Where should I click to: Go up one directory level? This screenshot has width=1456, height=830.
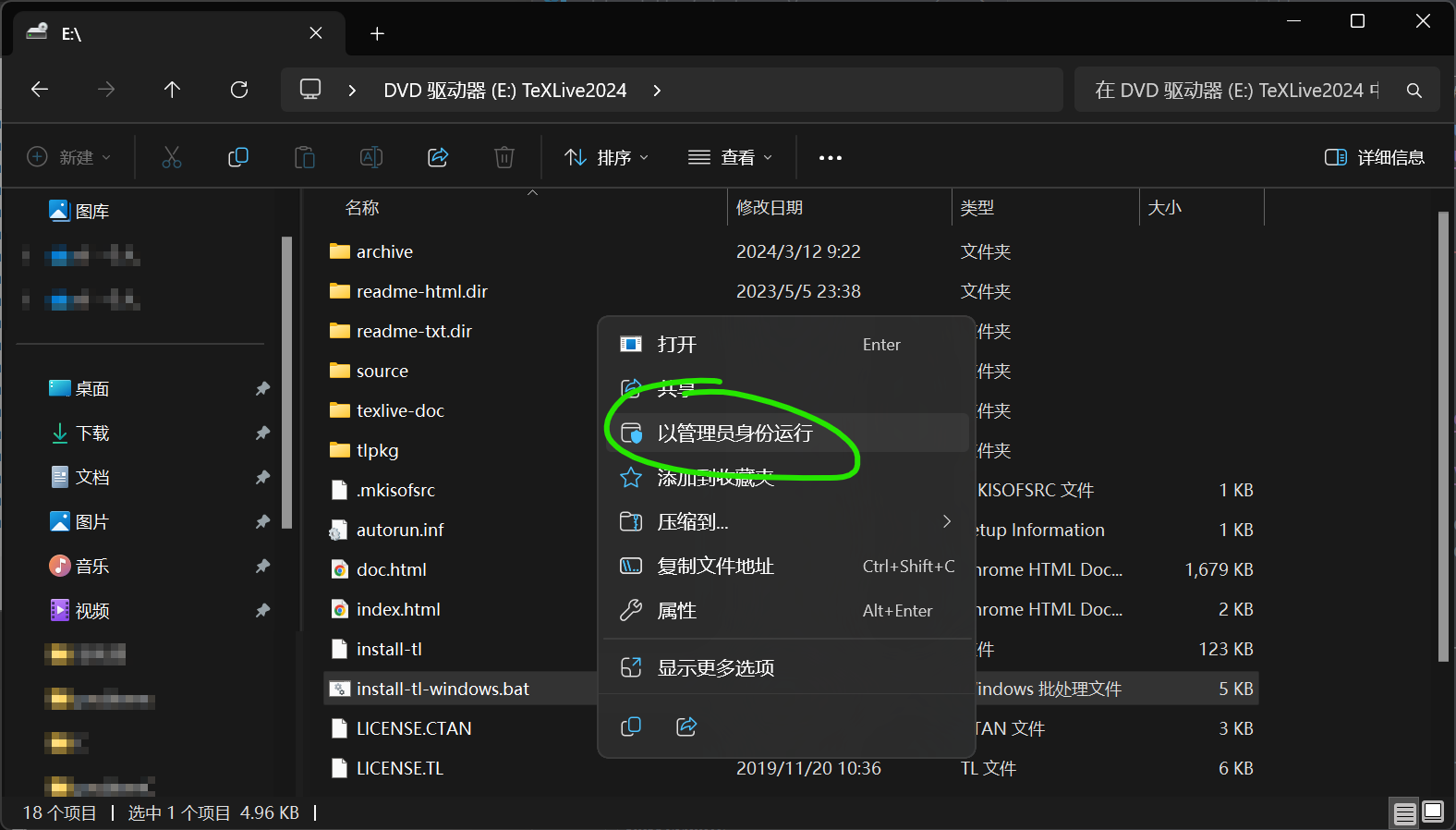(172, 90)
